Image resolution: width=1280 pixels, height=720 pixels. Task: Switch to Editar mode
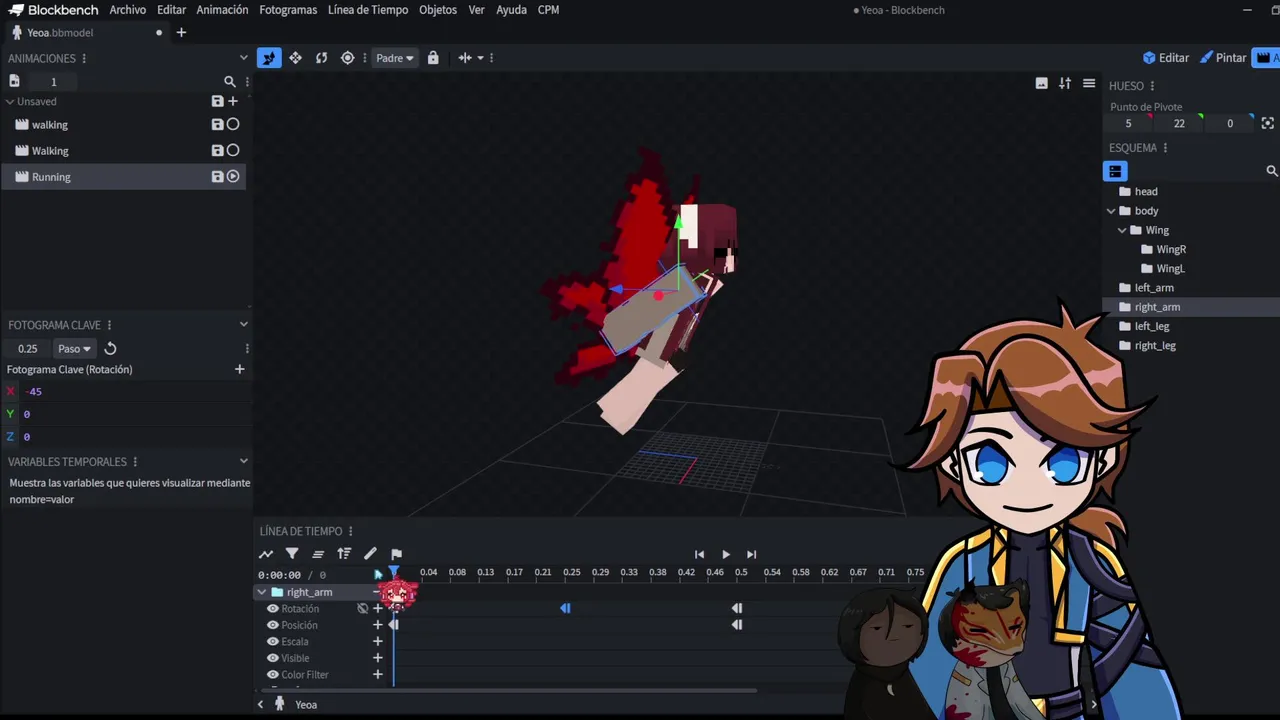point(1166,58)
